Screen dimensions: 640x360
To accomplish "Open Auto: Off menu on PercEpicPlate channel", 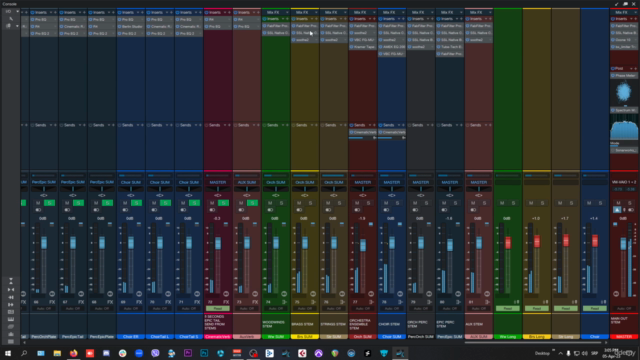I will [x=102, y=309].
